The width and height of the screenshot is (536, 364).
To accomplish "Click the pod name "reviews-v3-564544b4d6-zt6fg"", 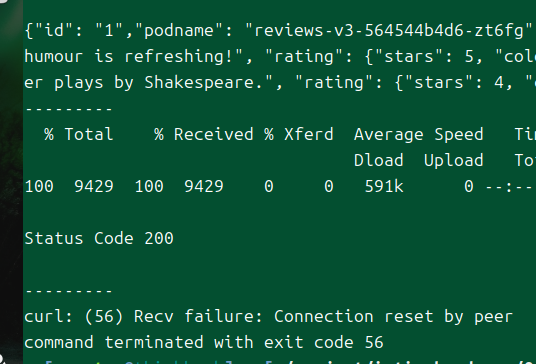I will (389, 31).
